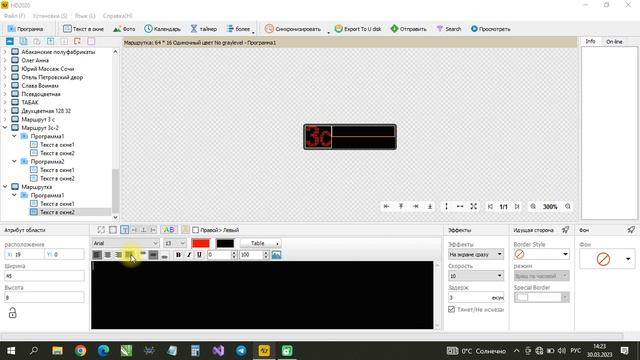Viewport: 640px width, 360px height.
Task: Stretch area to full width icon
Action: pyautogui.click(x=460, y=207)
